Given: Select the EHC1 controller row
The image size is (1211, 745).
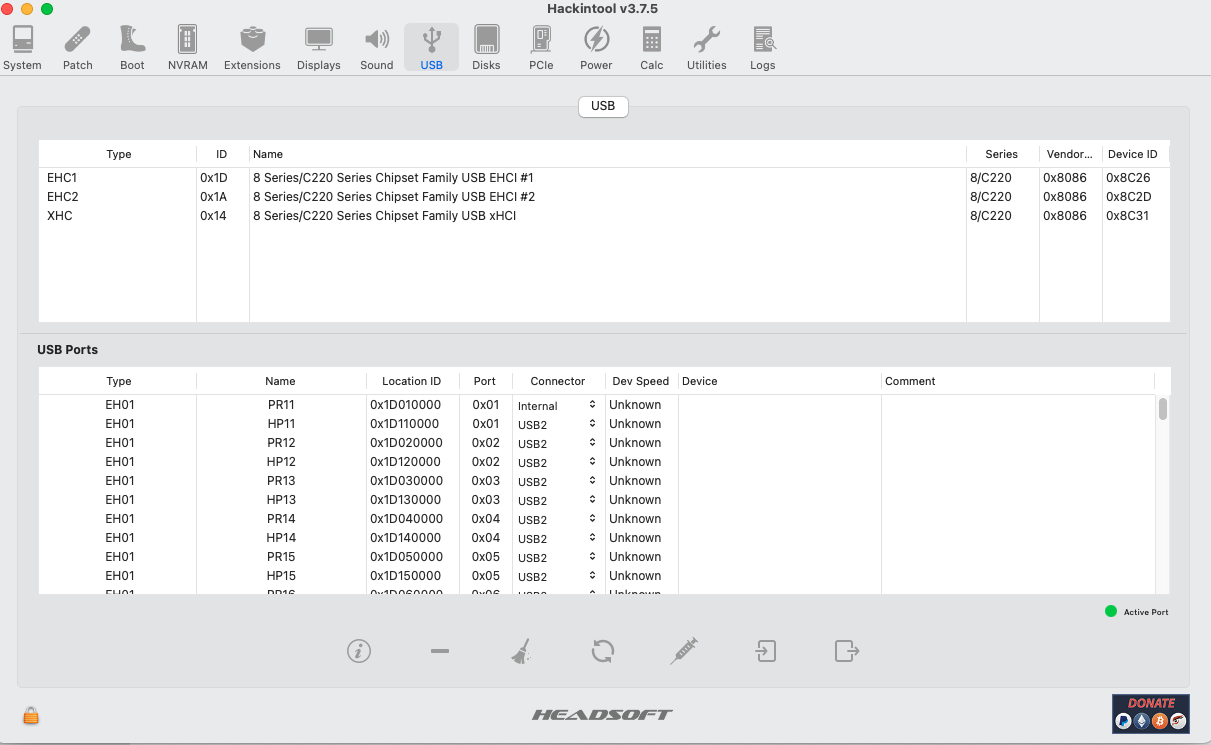Looking at the screenshot, I should point(603,178).
